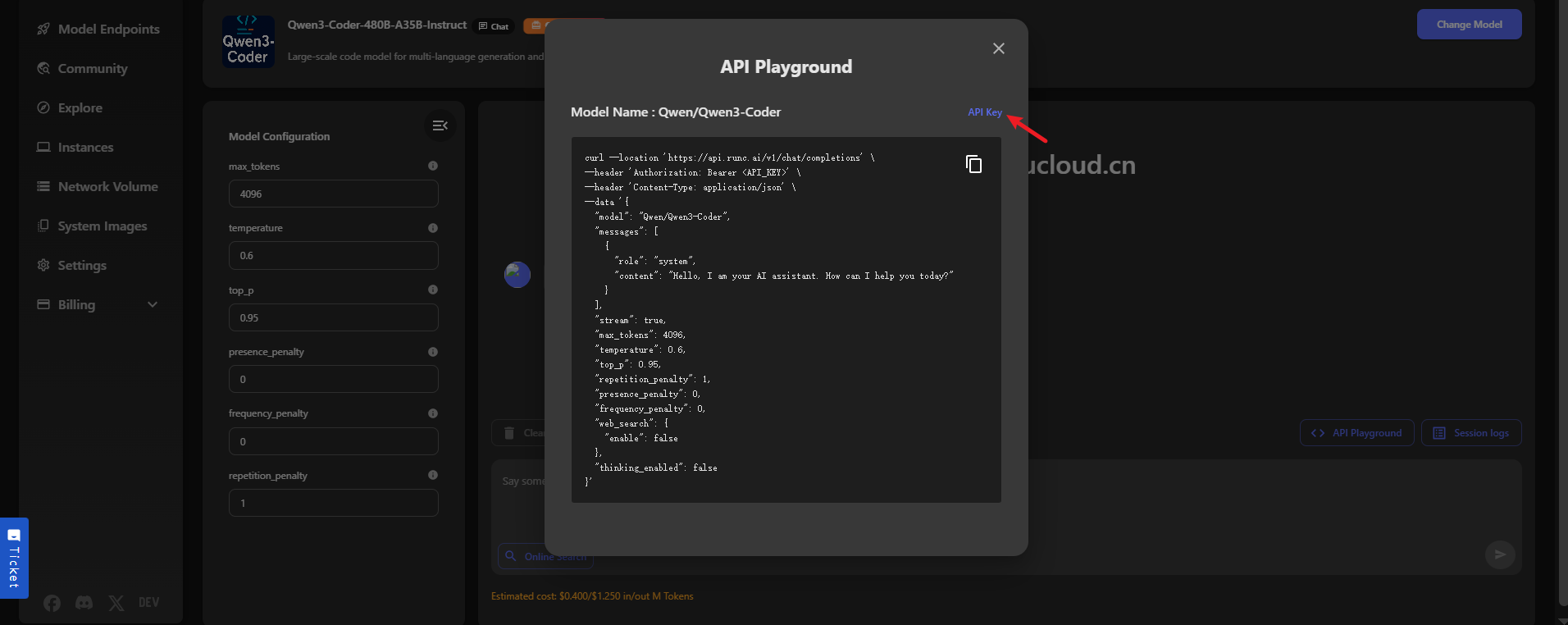Screen dimensions: 1568x625
Task: Edit the temperature value field
Action: coord(333,255)
